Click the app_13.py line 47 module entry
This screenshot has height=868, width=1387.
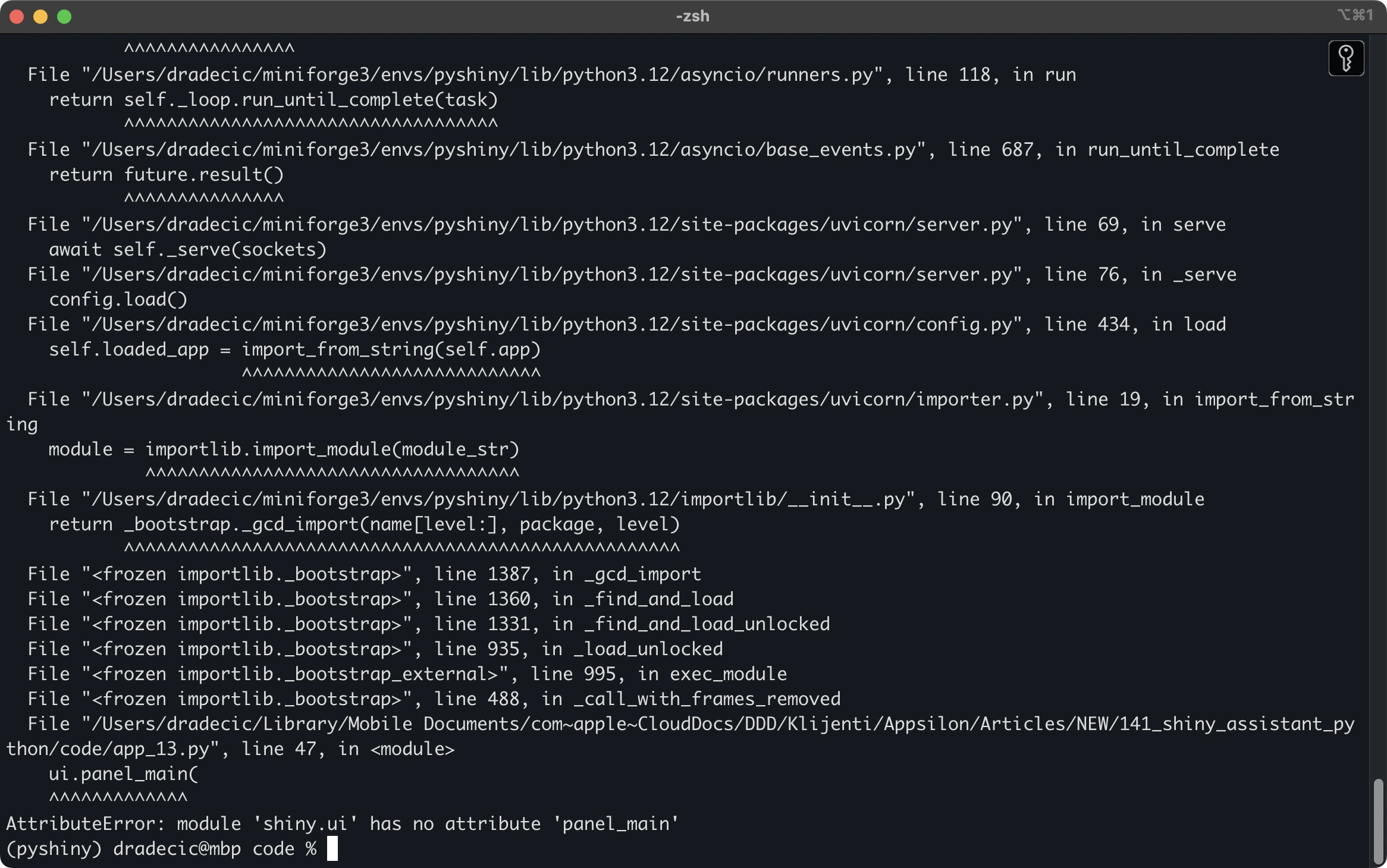[680, 736]
